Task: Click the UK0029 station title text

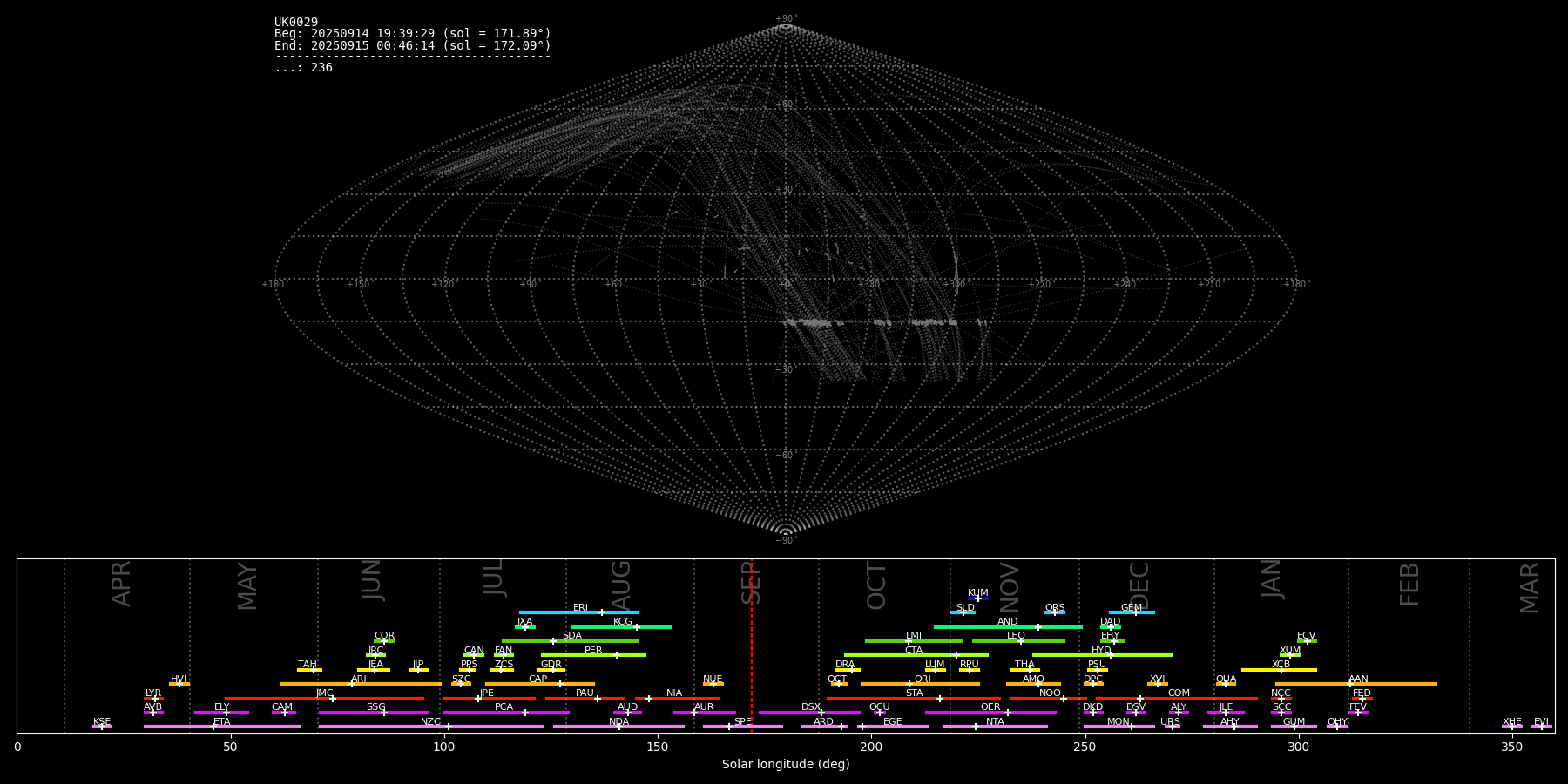Action: tap(296, 23)
